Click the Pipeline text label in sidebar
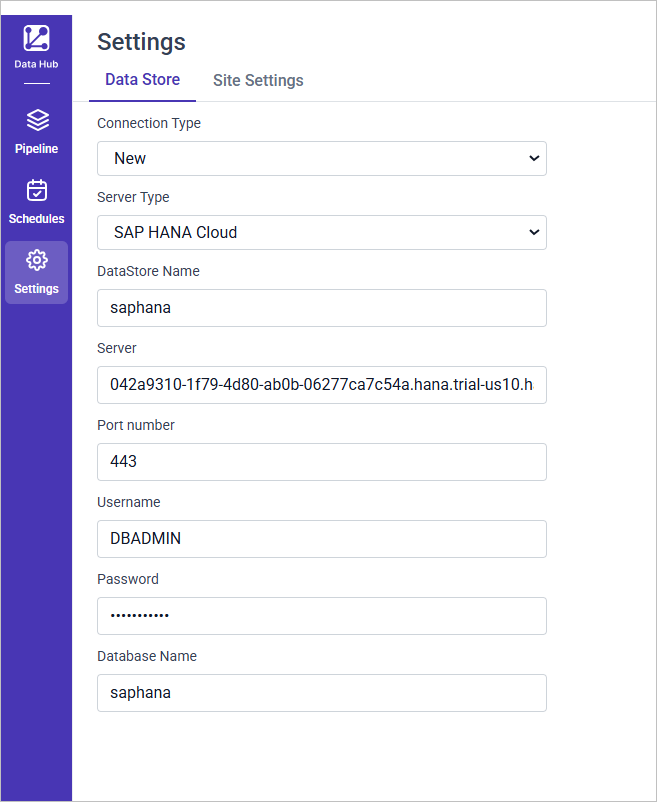Viewport: 657px width, 802px height. point(36,149)
